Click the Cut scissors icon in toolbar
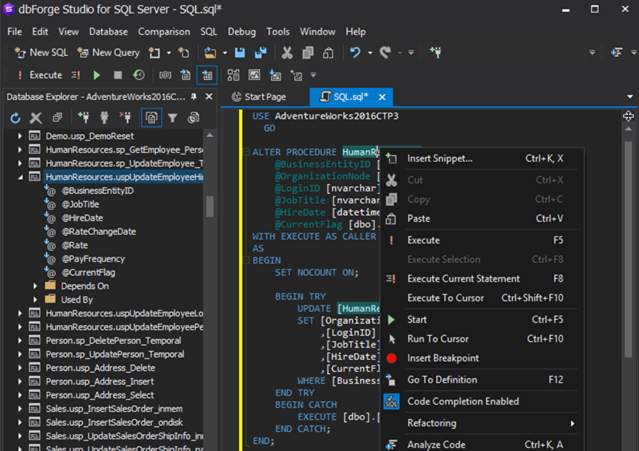Viewport: 639px width, 451px height. pyautogui.click(x=287, y=52)
